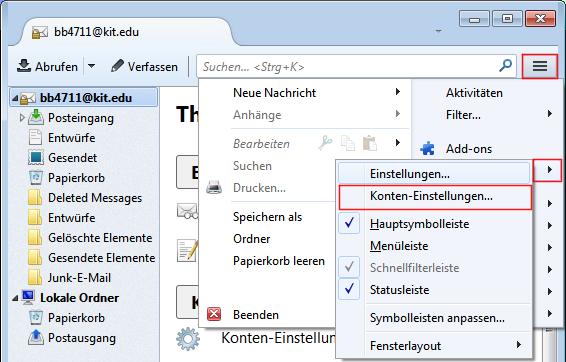Collapse the bb4711@kit.edu account tree
566x362 pixels.
click(15, 98)
